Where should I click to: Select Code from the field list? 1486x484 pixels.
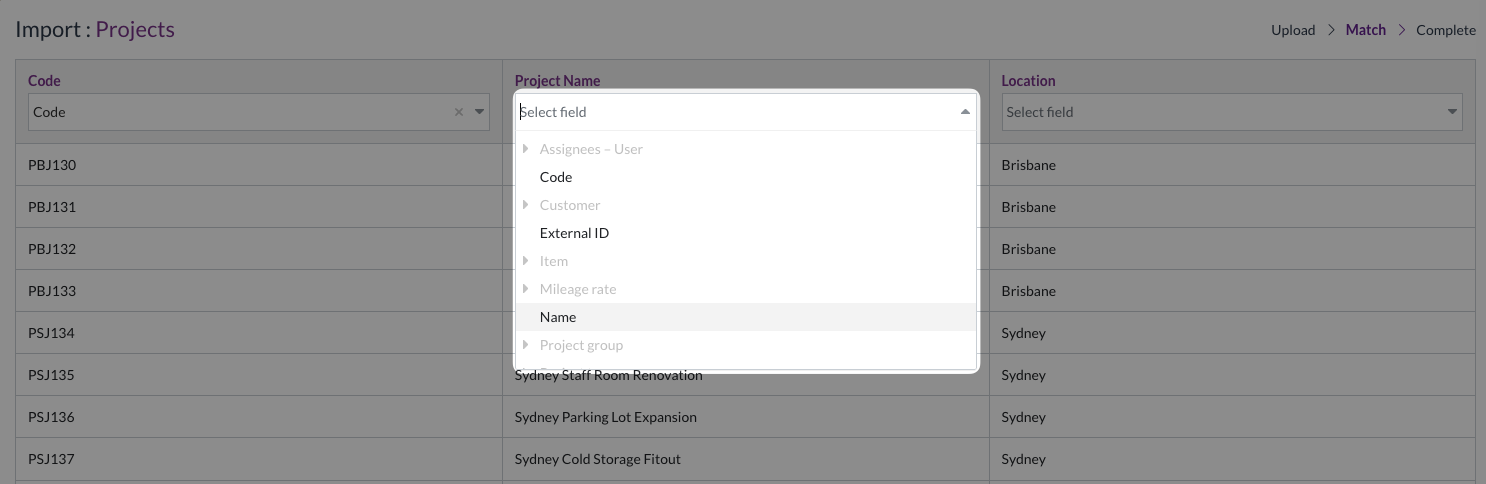[556, 177]
